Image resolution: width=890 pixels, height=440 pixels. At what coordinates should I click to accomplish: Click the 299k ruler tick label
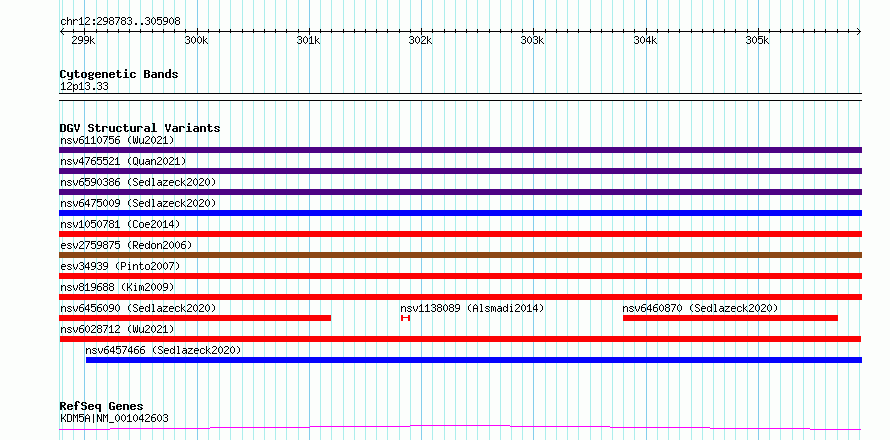pyautogui.click(x=83, y=40)
